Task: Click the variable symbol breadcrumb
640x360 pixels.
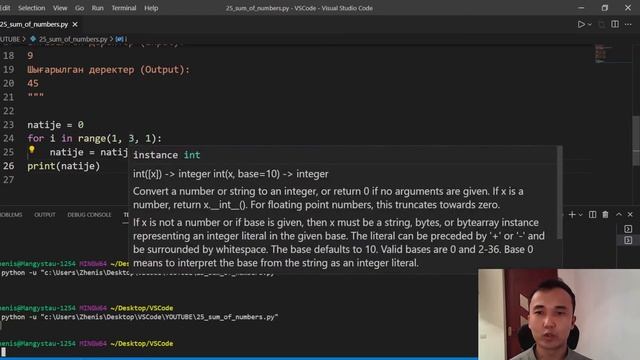Action: point(121,39)
